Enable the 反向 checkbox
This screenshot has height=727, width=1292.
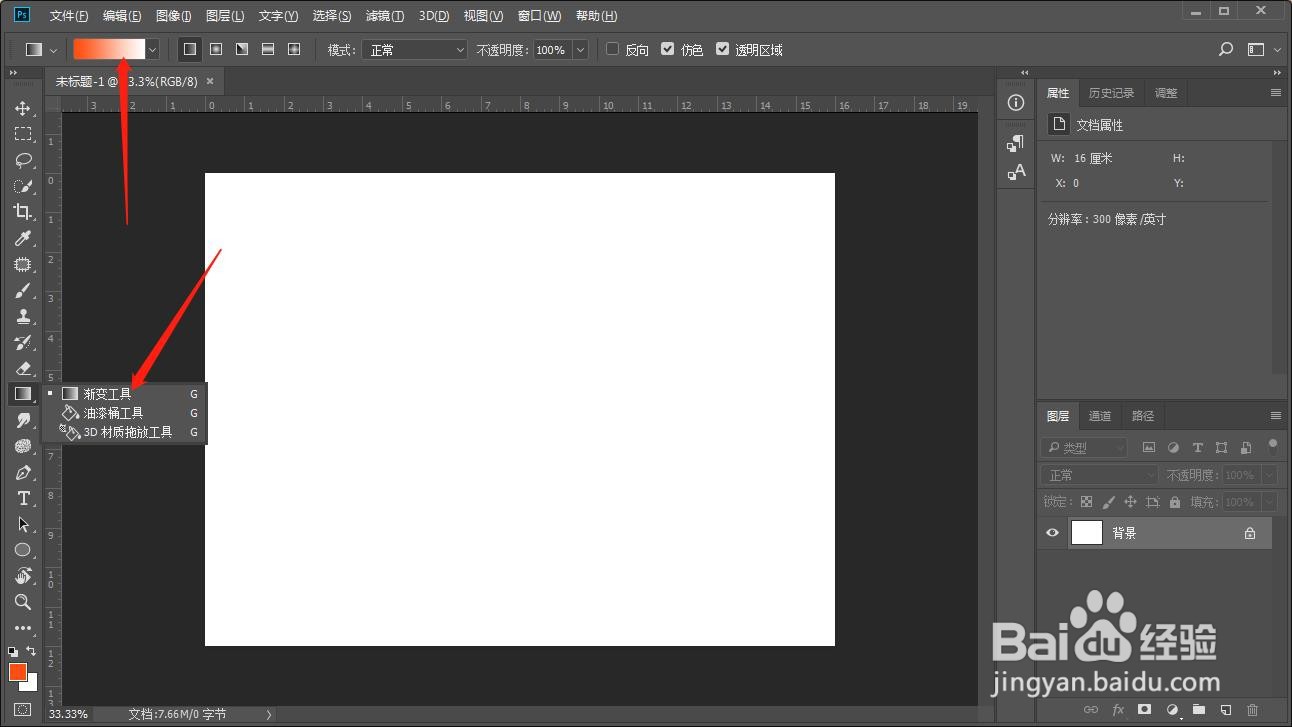(613, 48)
